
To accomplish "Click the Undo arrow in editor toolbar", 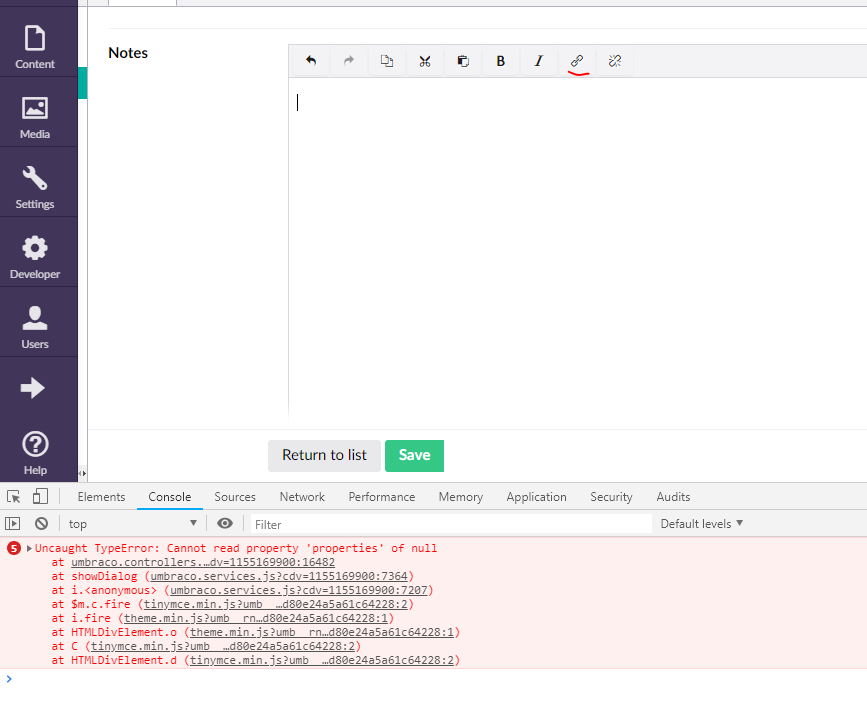I will [311, 61].
